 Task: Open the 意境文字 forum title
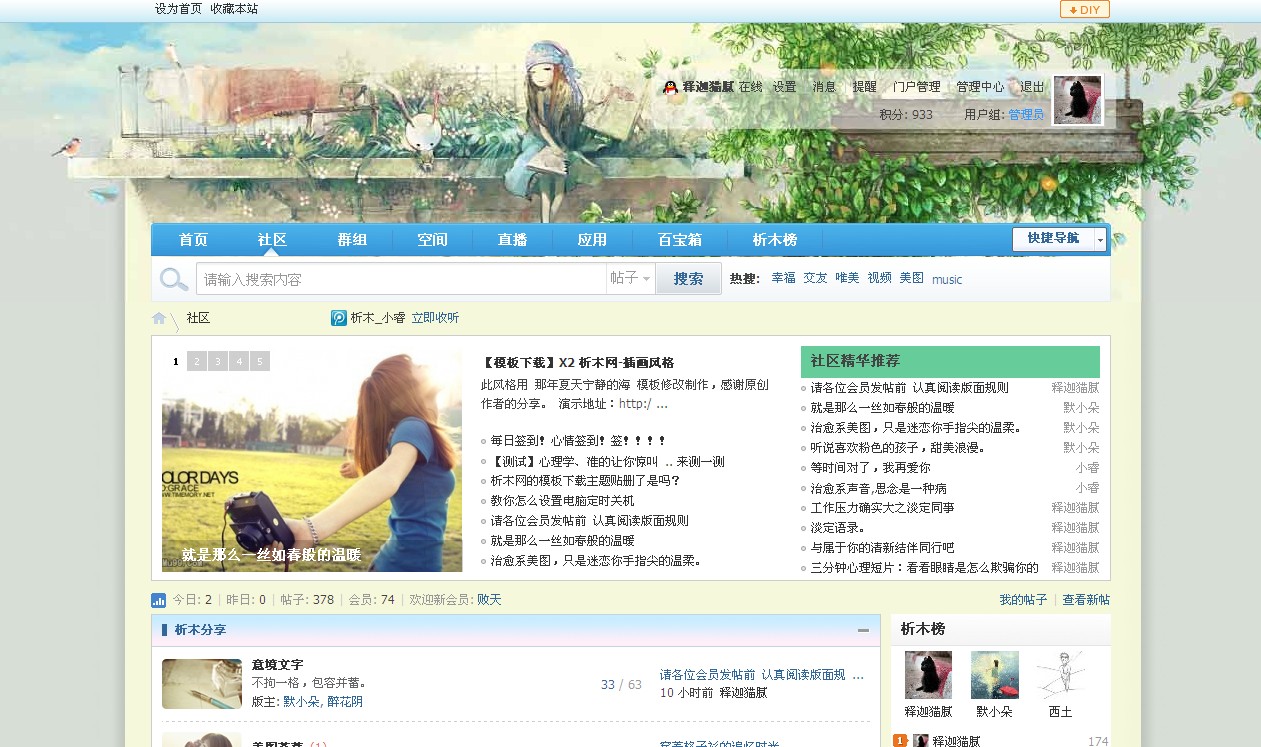point(277,665)
